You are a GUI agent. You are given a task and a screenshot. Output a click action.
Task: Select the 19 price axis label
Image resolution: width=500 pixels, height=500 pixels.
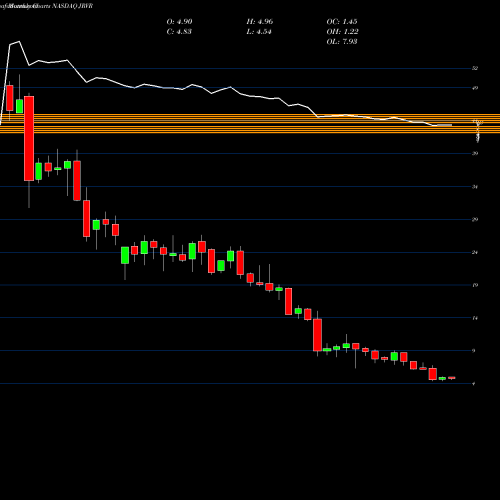[475, 285]
